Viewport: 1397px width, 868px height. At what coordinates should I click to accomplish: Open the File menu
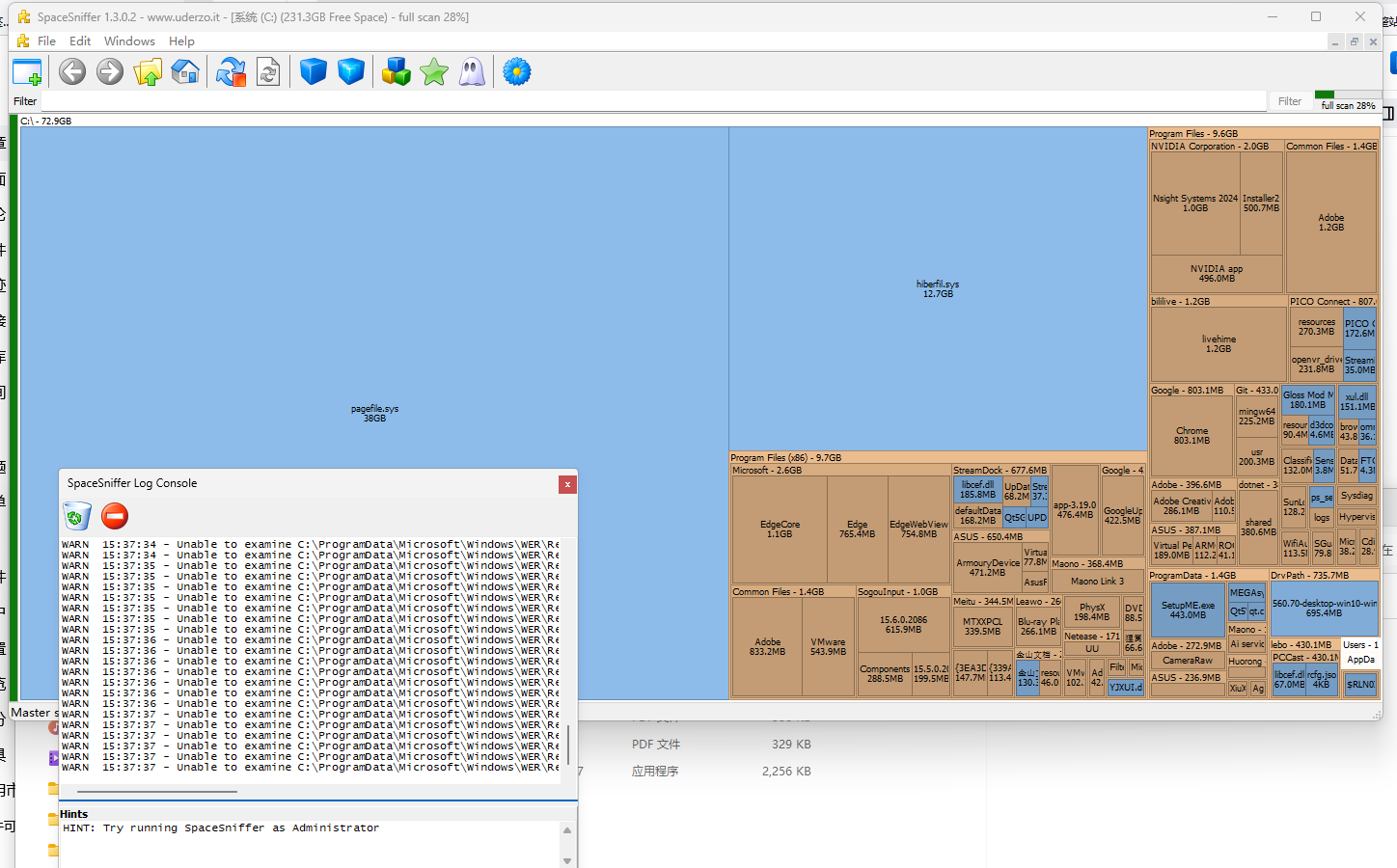pyautogui.click(x=46, y=41)
